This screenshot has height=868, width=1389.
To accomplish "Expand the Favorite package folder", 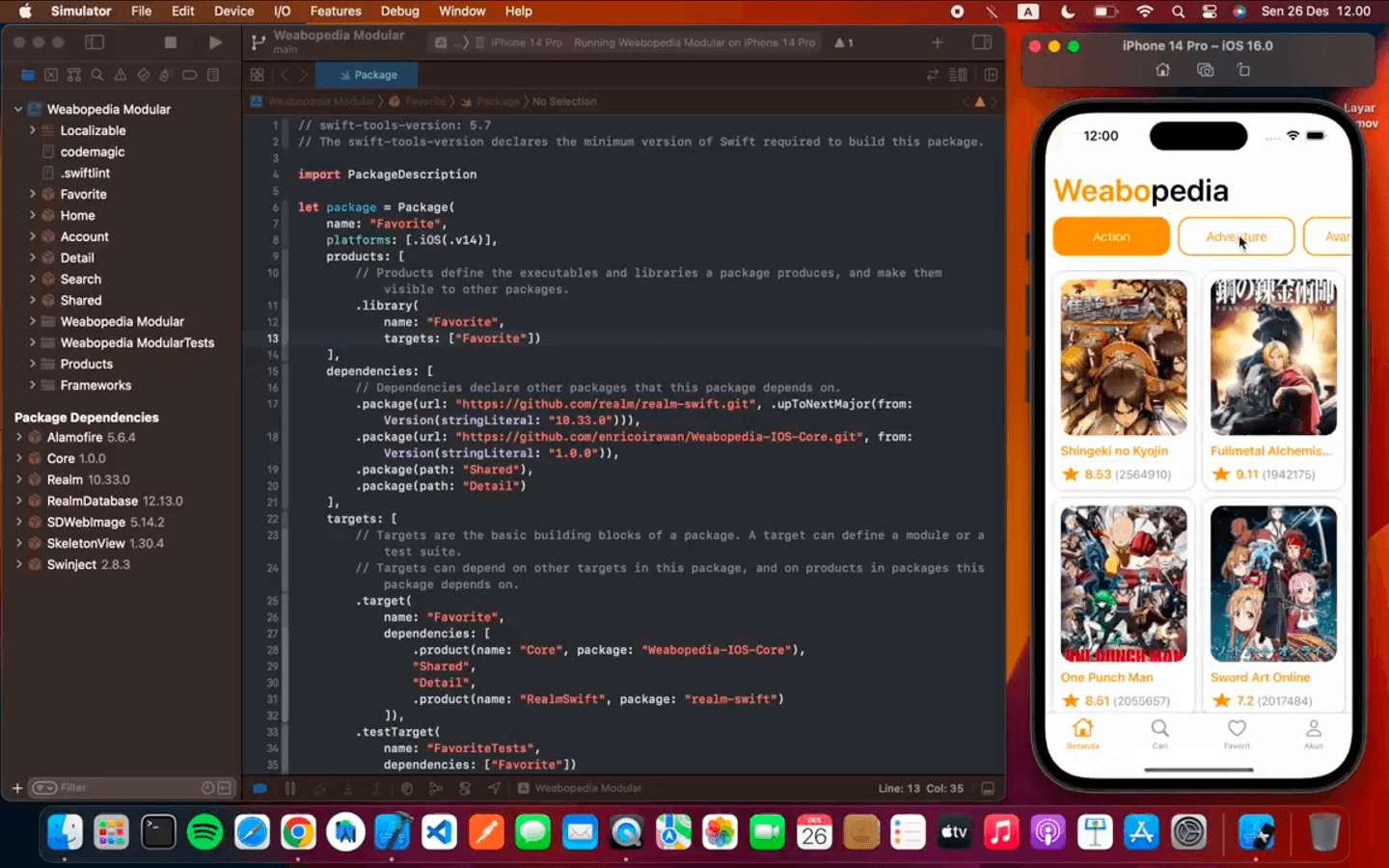I will click(x=33, y=194).
